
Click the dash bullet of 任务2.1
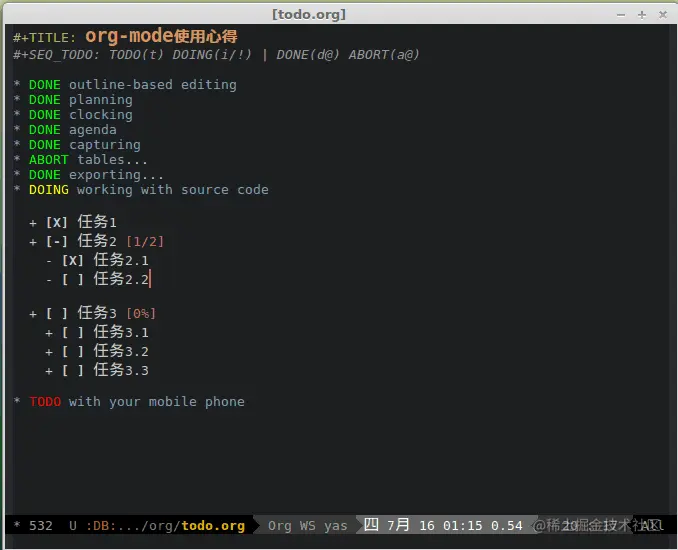coord(49,261)
